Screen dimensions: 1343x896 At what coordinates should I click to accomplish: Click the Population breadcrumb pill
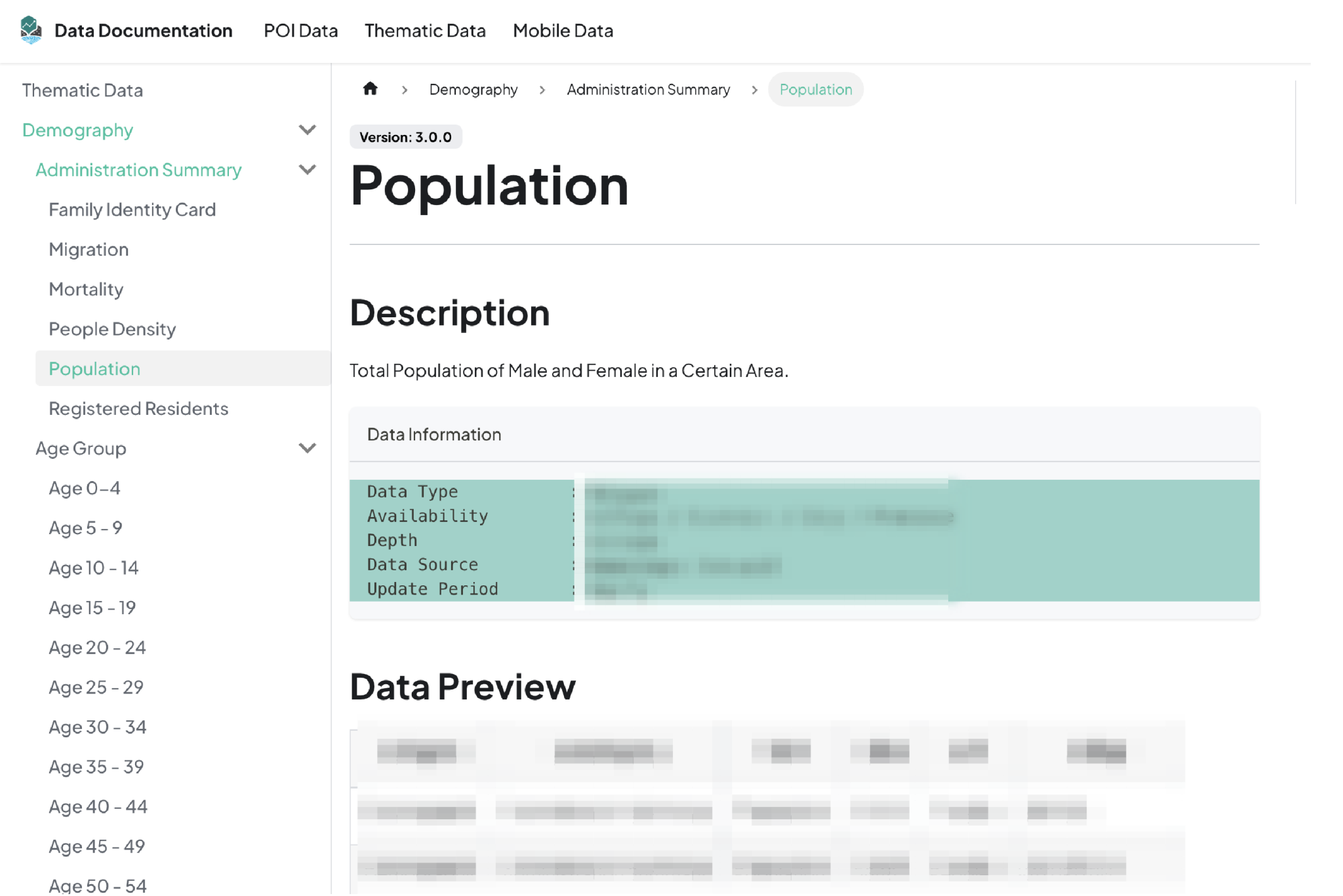(x=815, y=89)
